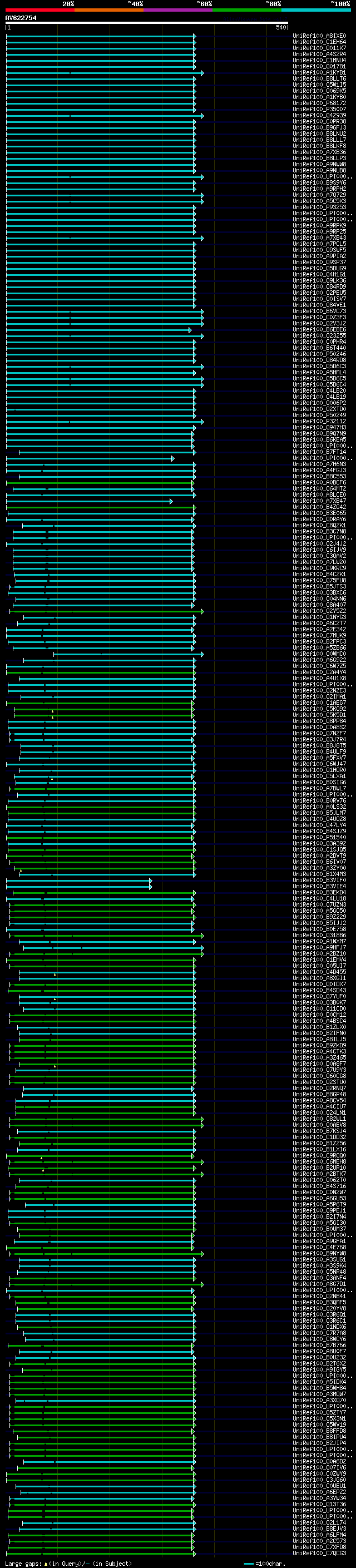The height and width of the screenshot is (1568, 356).
Task: Click the UniRef100_C1AEG7 hit label
Action: [x=319, y=703]
